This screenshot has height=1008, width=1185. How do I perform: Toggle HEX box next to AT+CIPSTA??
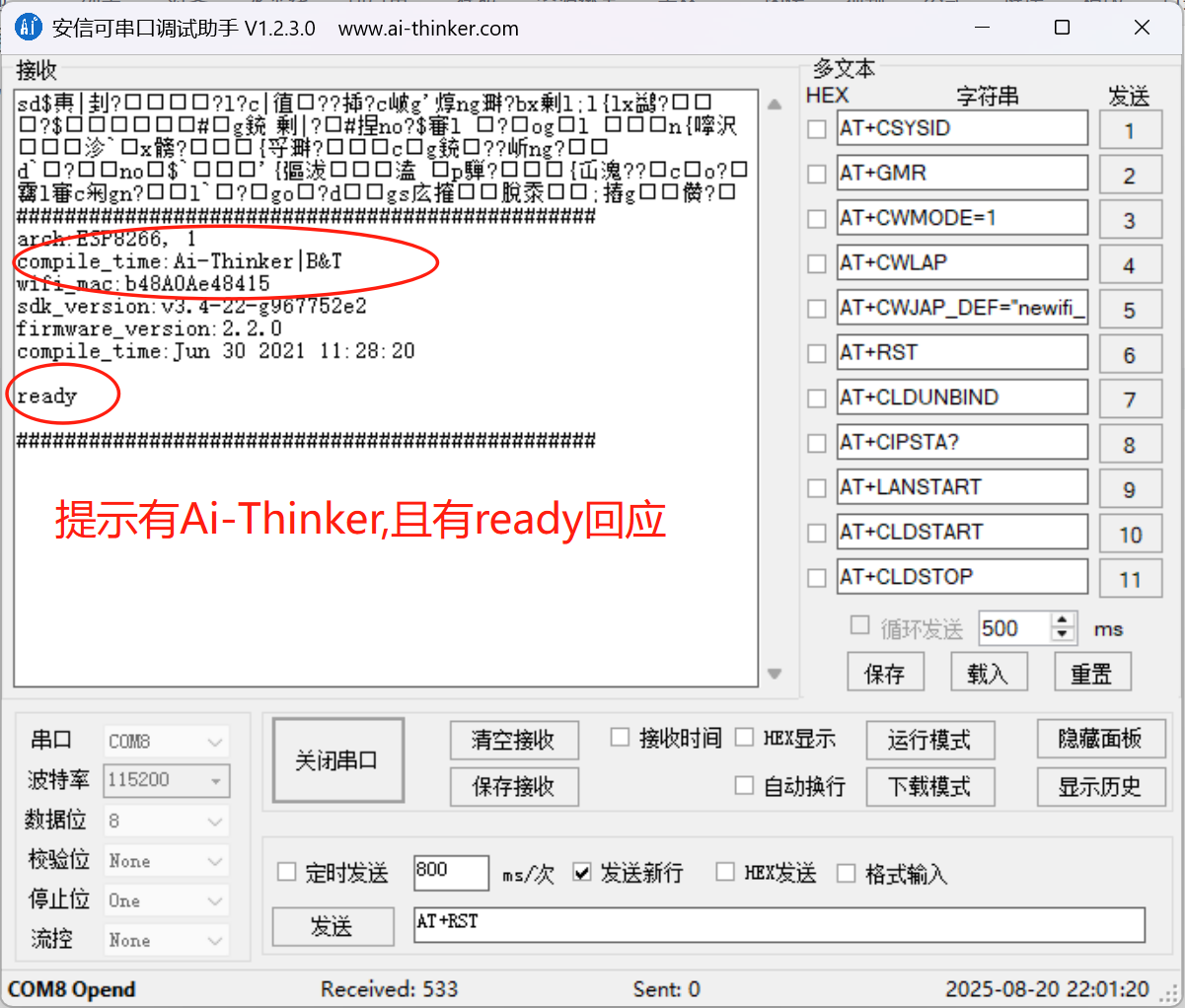pyautogui.click(x=817, y=444)
